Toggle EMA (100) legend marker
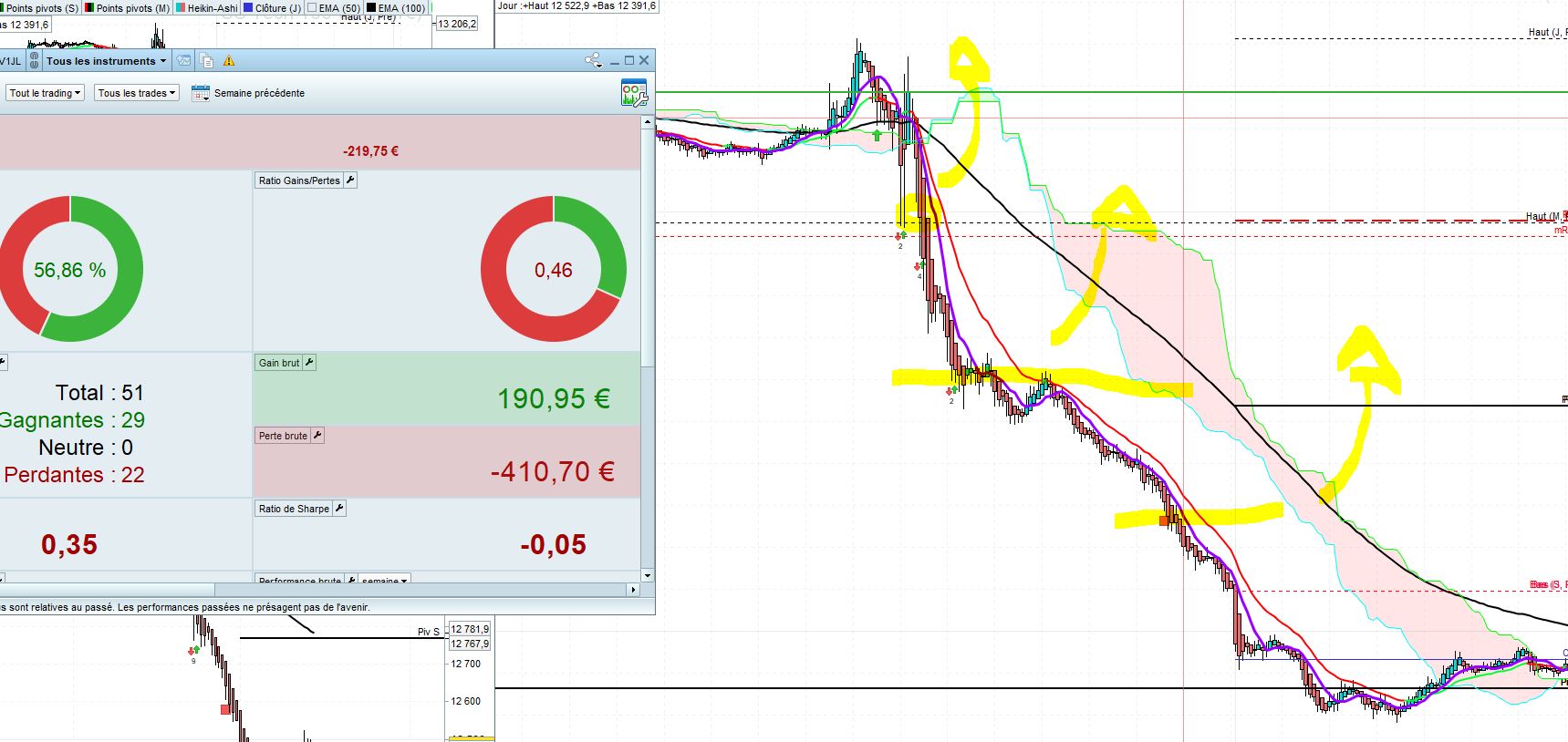 (x=371, y=8)
